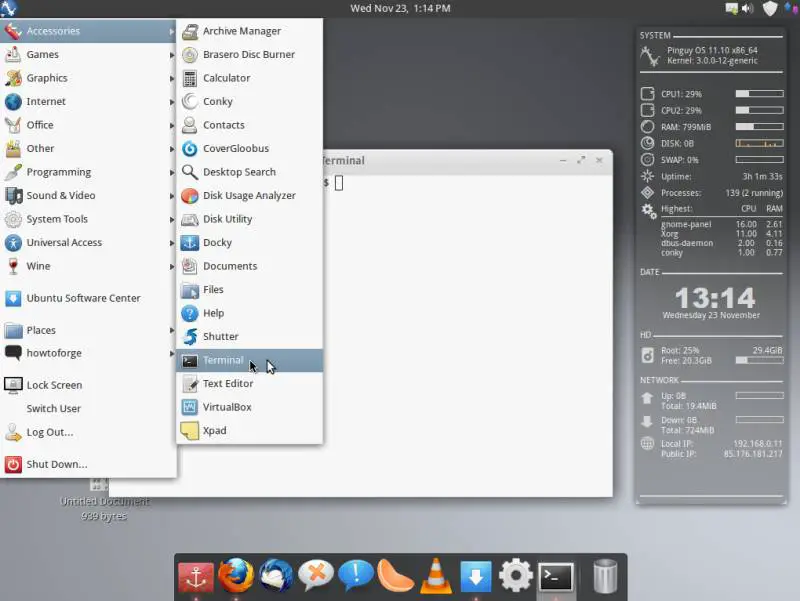
Task: Expand the Accessories category arrow
Action: (x=171, y=31)
